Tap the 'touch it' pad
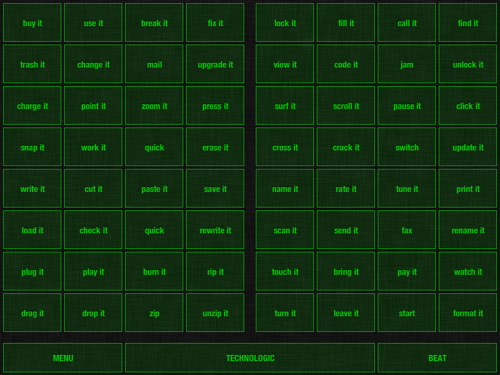 [x=285, y=272]
